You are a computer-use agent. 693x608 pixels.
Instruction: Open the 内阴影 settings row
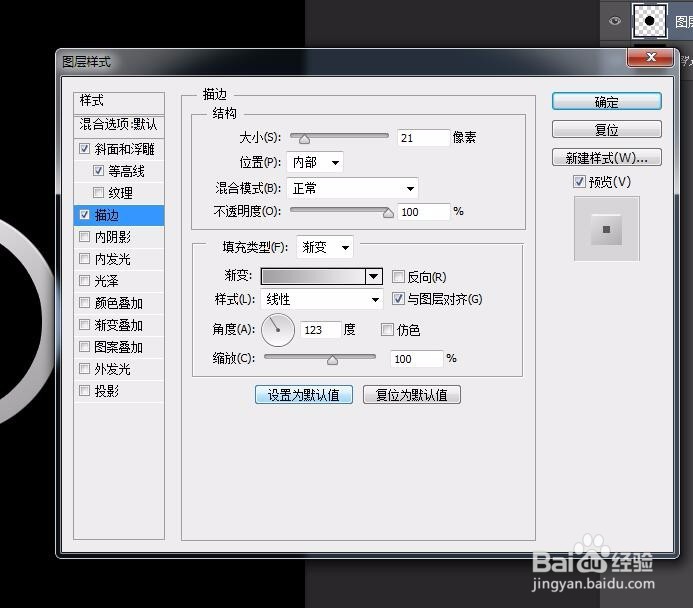pyautogui.click(x=119, y=237)
